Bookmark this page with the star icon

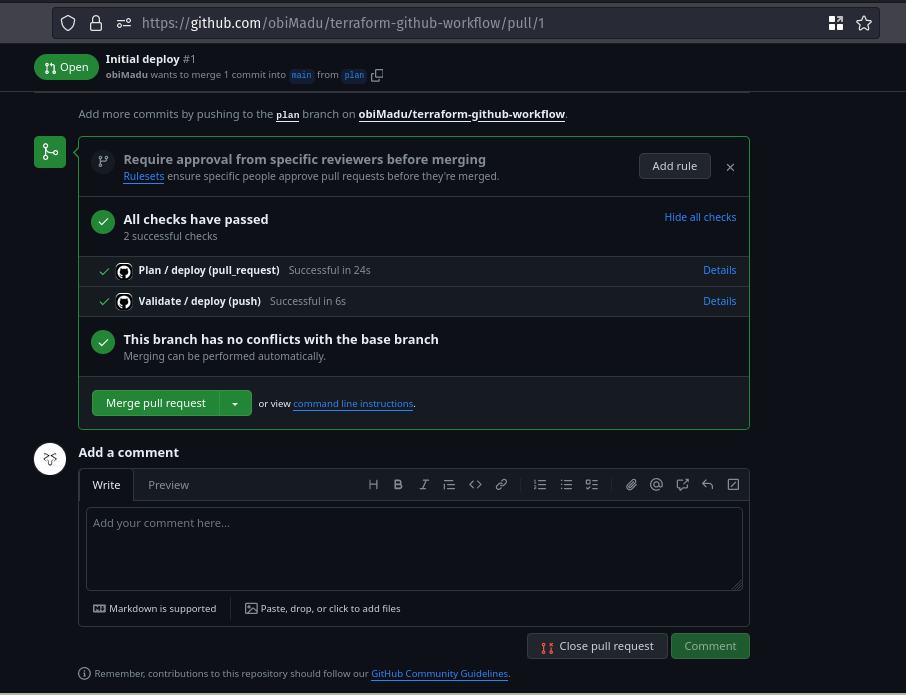coord(864,23)
